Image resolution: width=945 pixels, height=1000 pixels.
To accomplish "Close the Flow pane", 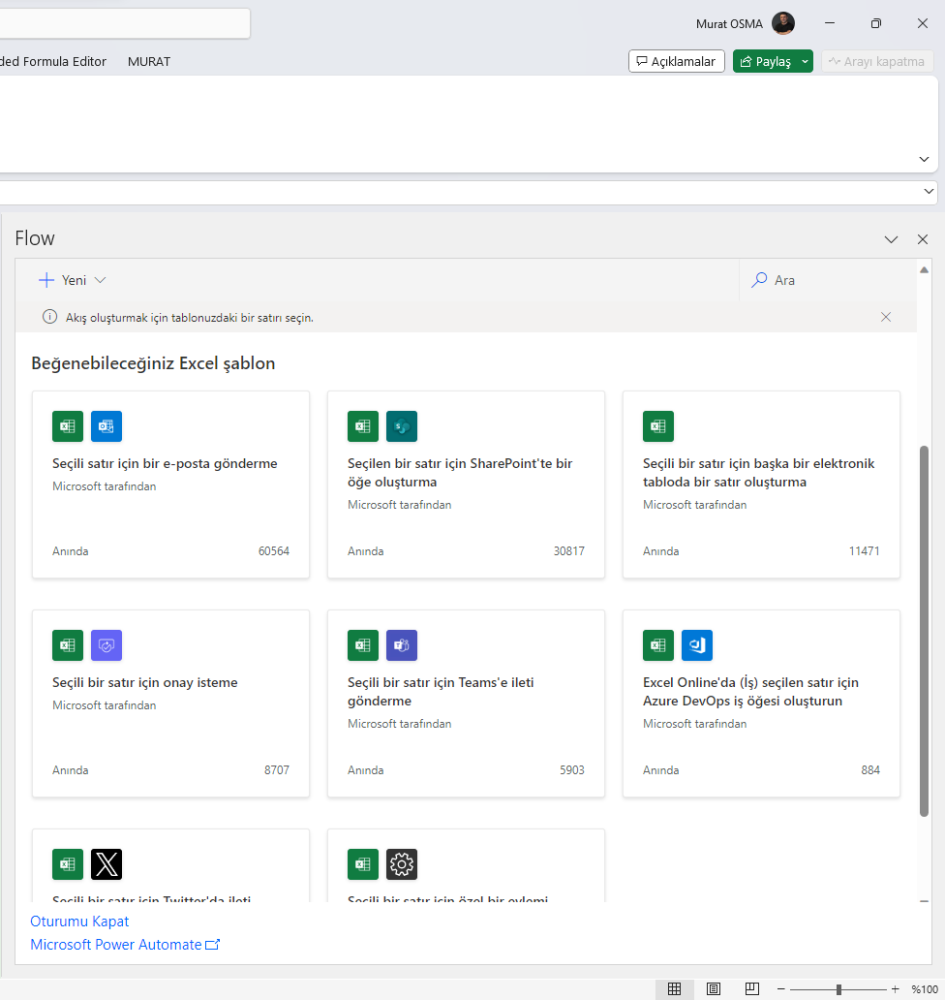I will pyautogui.click(x=922, y=239).
